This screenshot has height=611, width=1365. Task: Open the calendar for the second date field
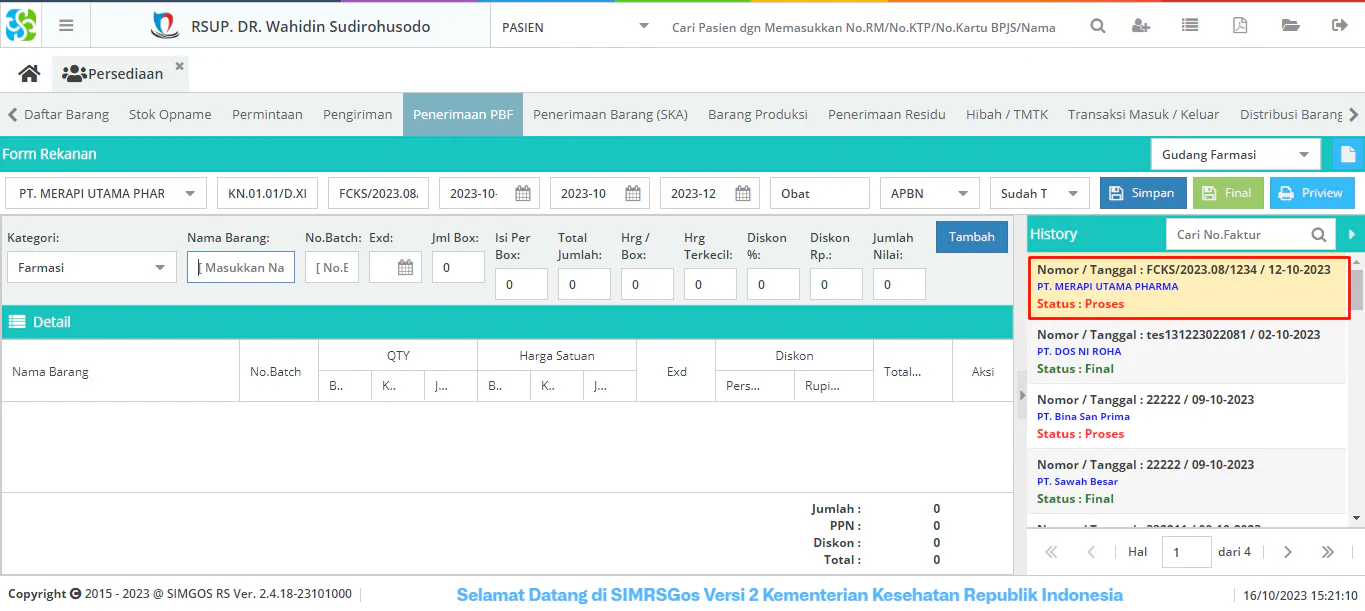click(633, 193)
